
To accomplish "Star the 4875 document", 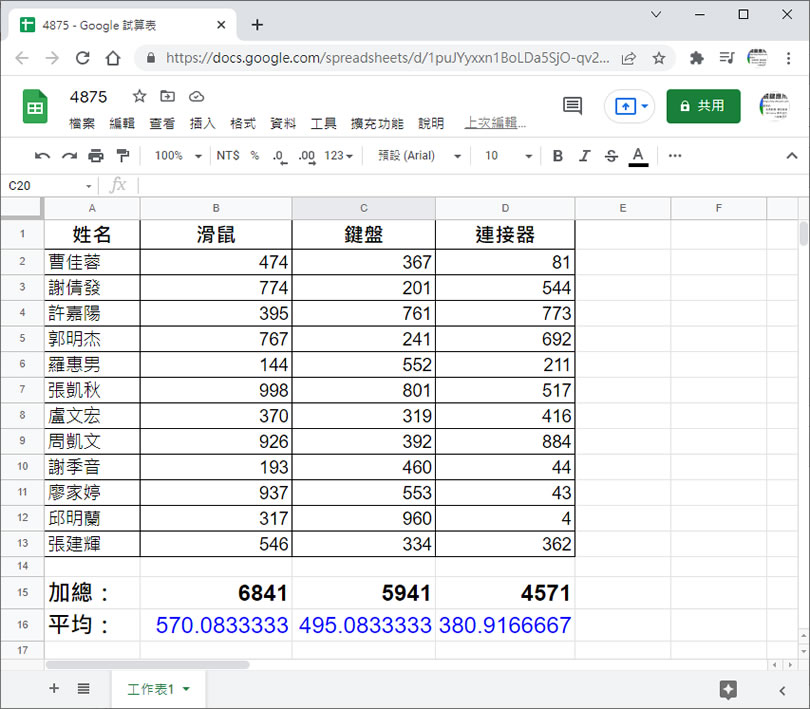I will pyautogui.click(x=139, y=96).
